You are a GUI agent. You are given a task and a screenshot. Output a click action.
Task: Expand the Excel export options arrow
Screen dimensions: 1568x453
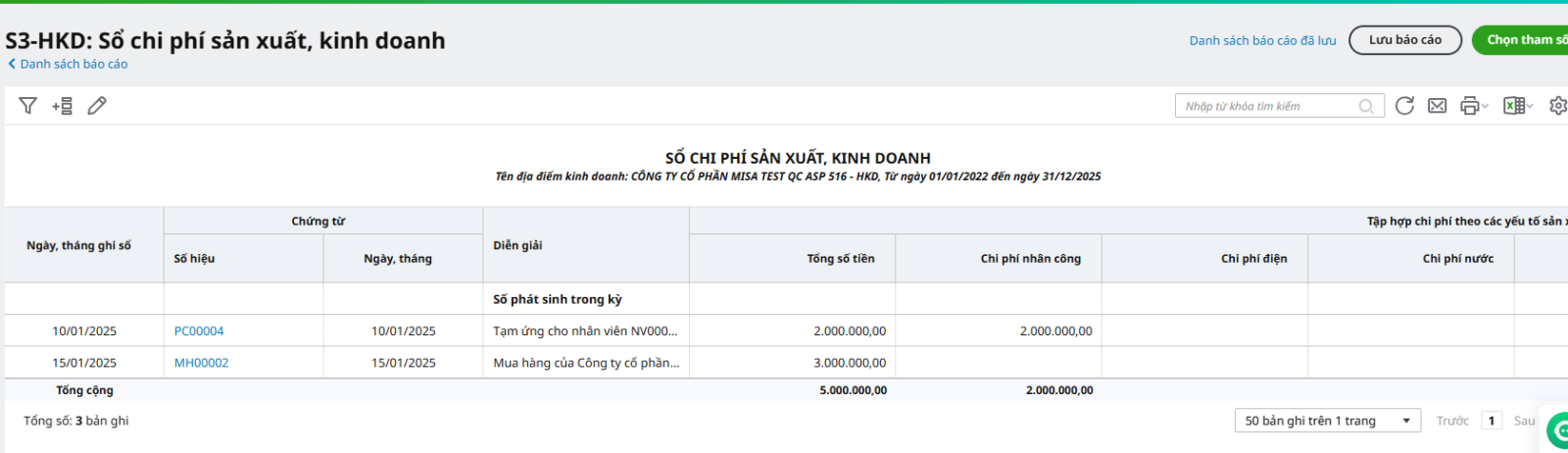[1530, 106]
